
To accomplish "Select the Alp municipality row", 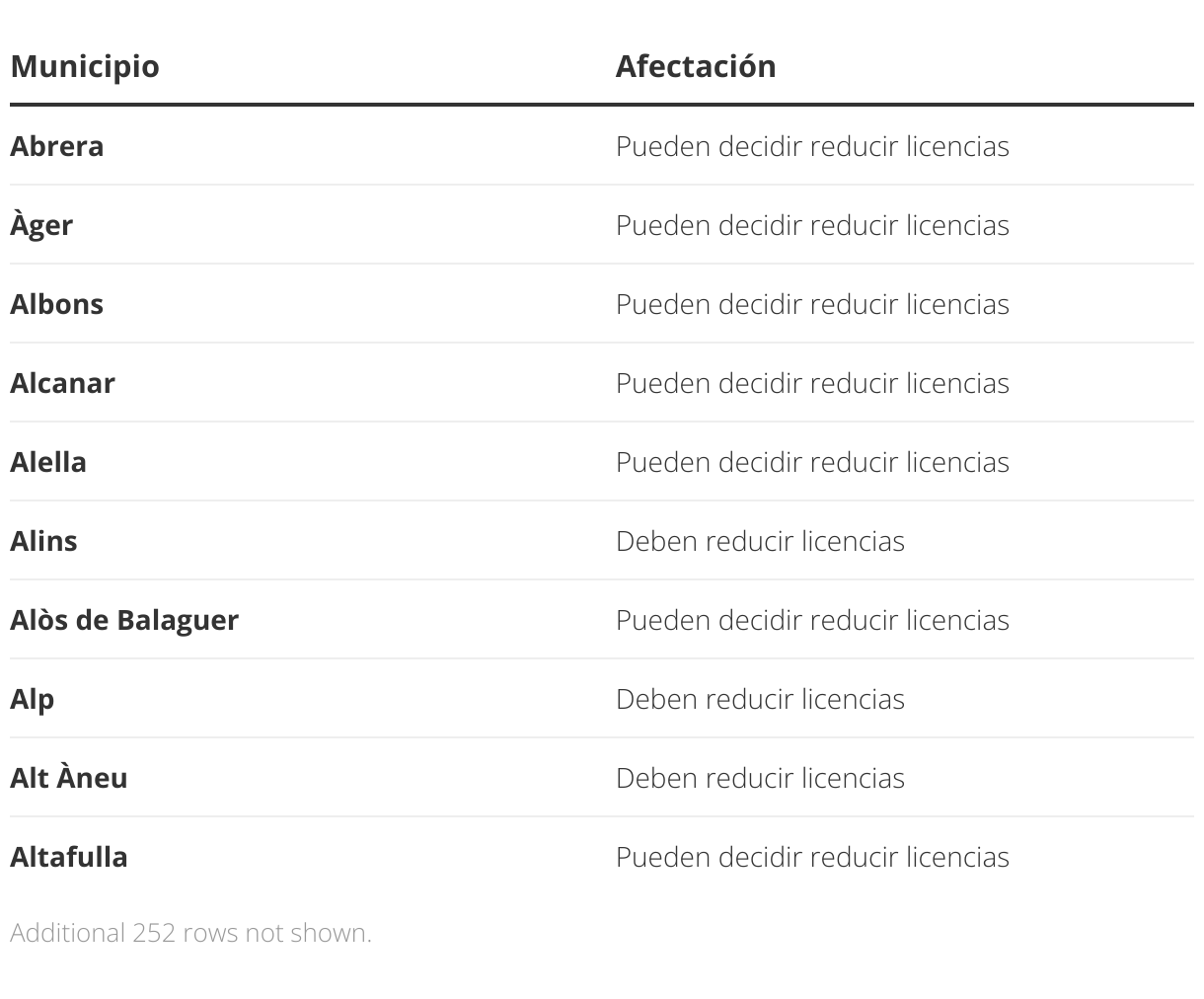I will coord(602,699).
